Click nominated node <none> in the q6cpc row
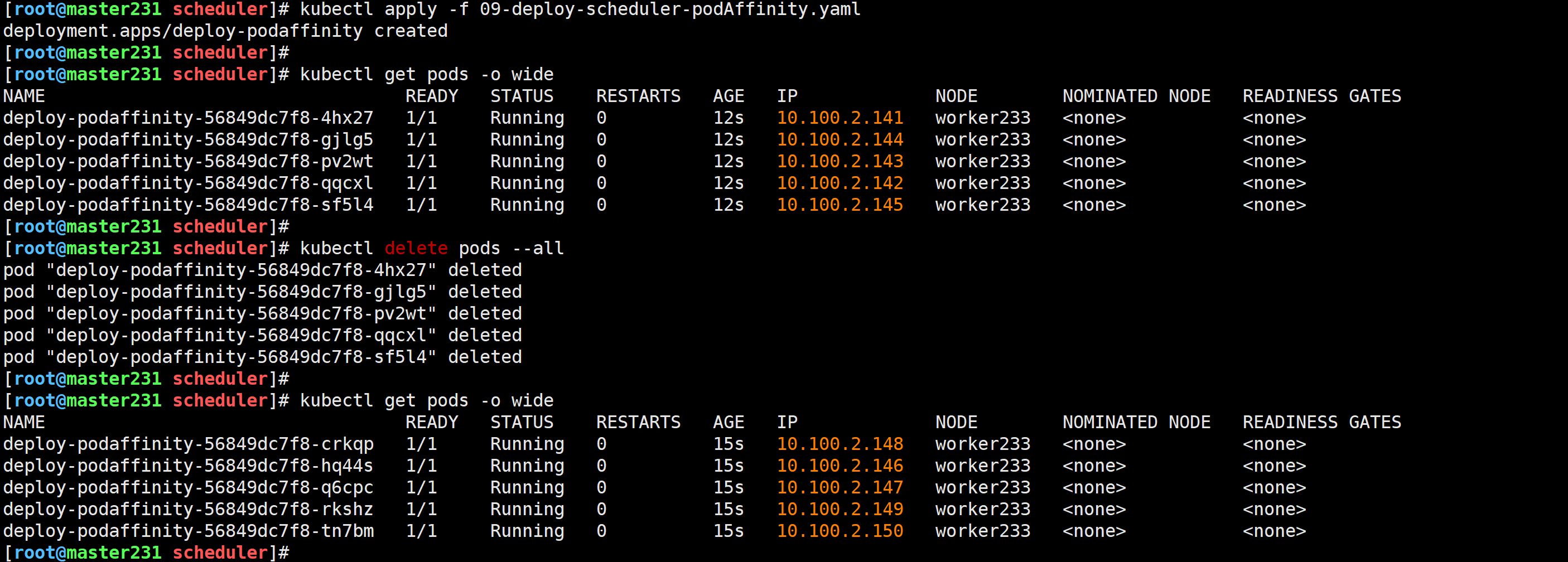The image size is (1568, 562). [x=1094, y=488]
